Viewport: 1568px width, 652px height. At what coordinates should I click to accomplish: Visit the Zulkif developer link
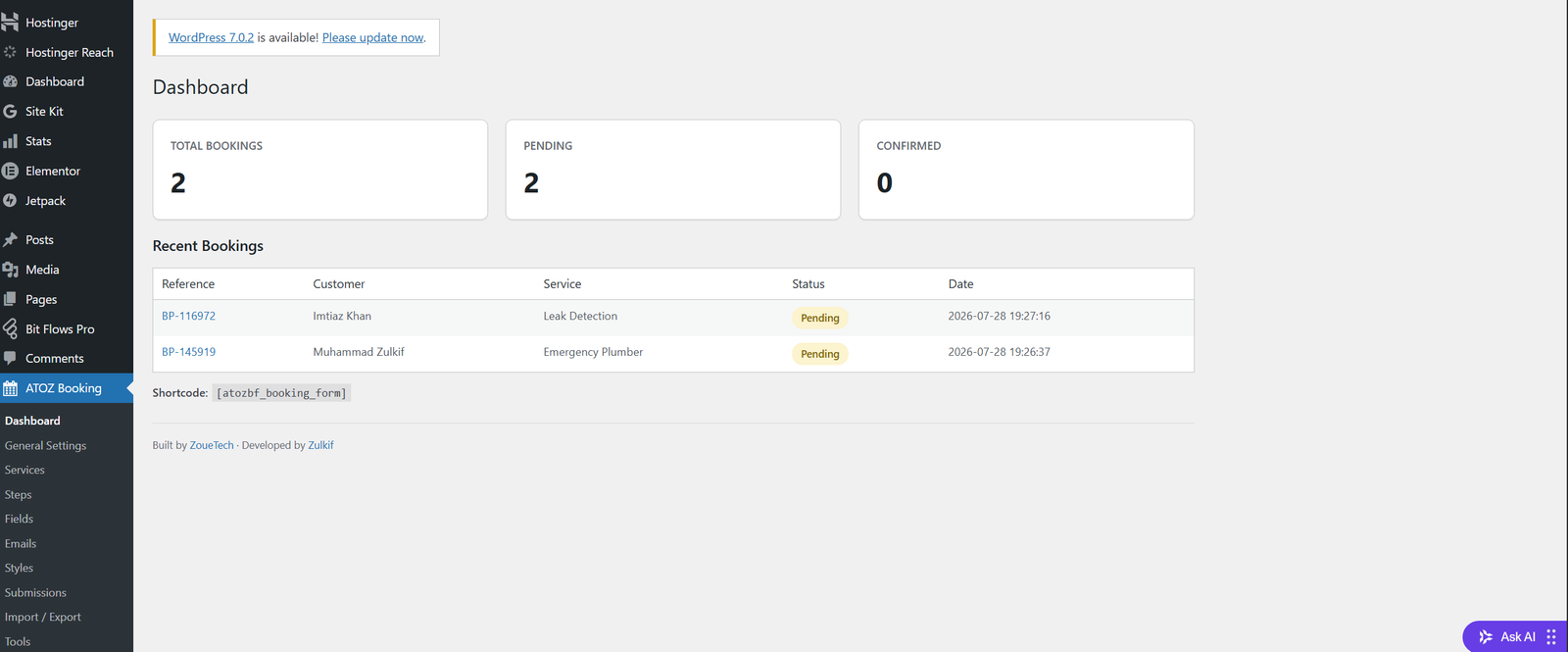pyautogui.click(x=320, y=445)
